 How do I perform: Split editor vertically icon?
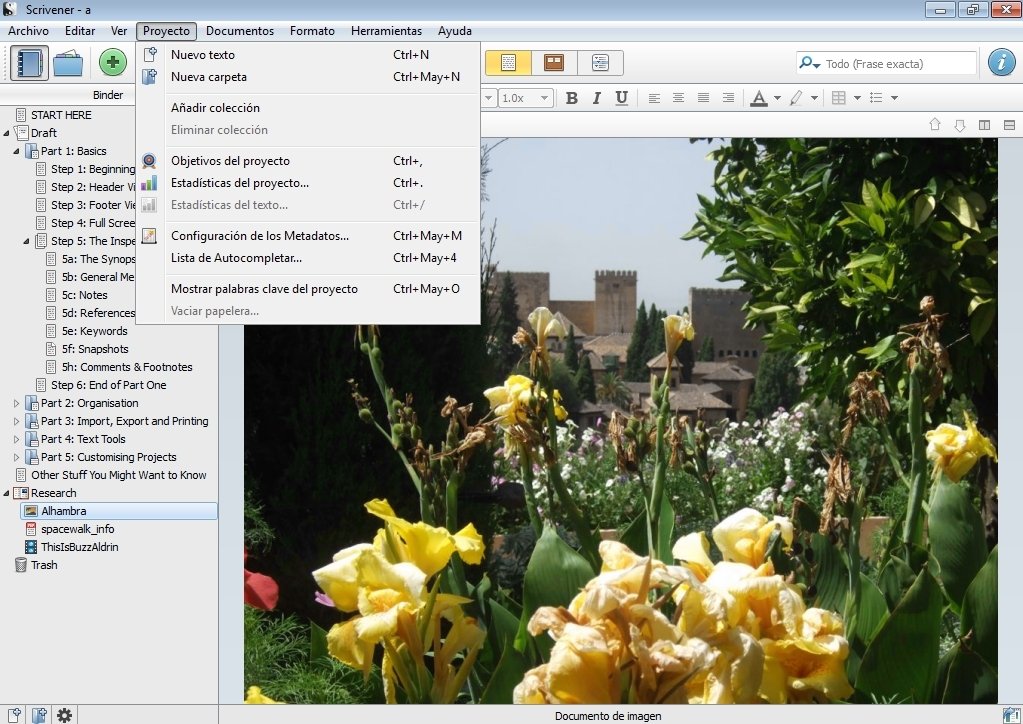[985, 125]
